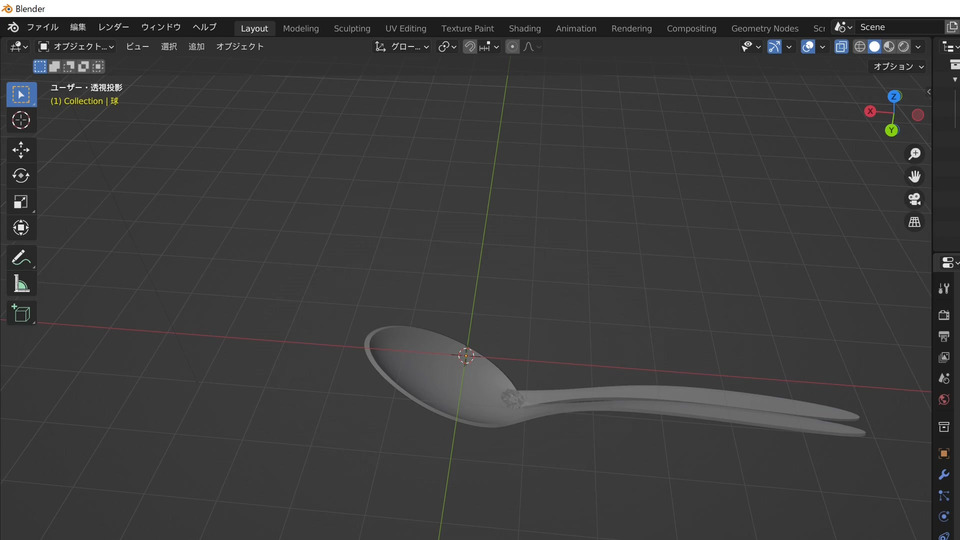Click the Z axis on navigation gizmo
Screen dimensions: 960x540
coord(894,96)
